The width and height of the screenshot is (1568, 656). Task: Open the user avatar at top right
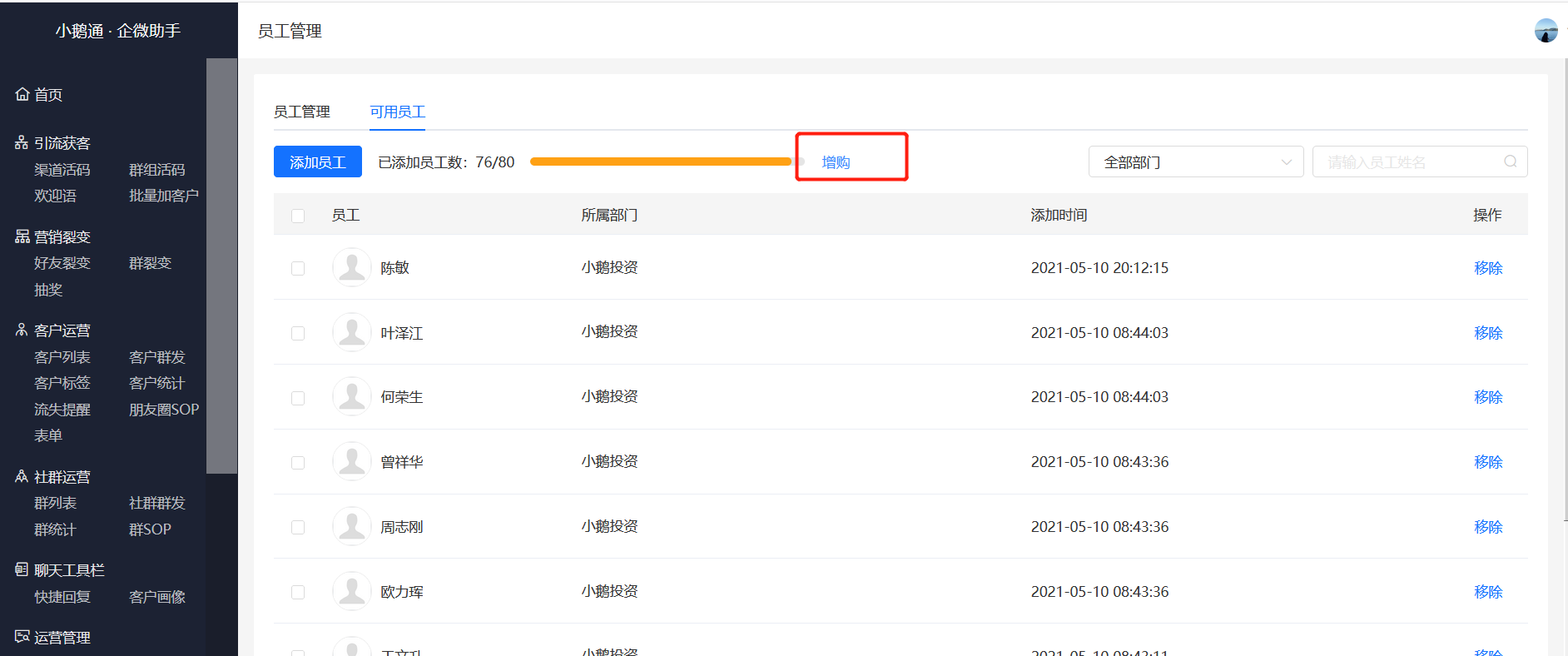pos(1546,31)
